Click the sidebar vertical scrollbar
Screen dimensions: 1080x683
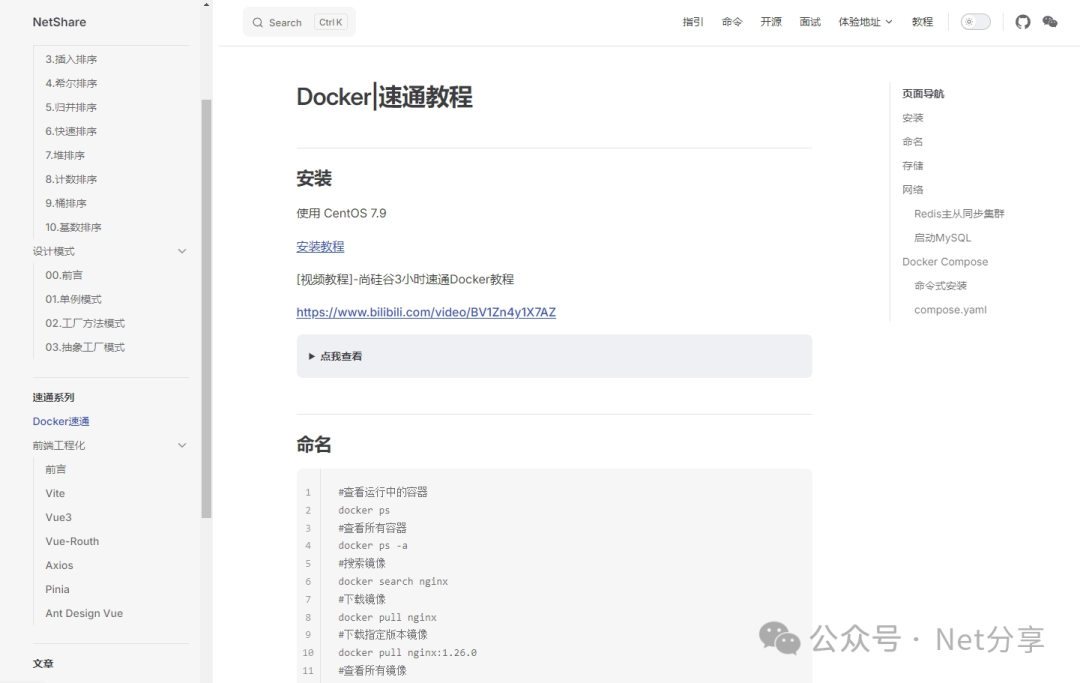coord(207,308)
